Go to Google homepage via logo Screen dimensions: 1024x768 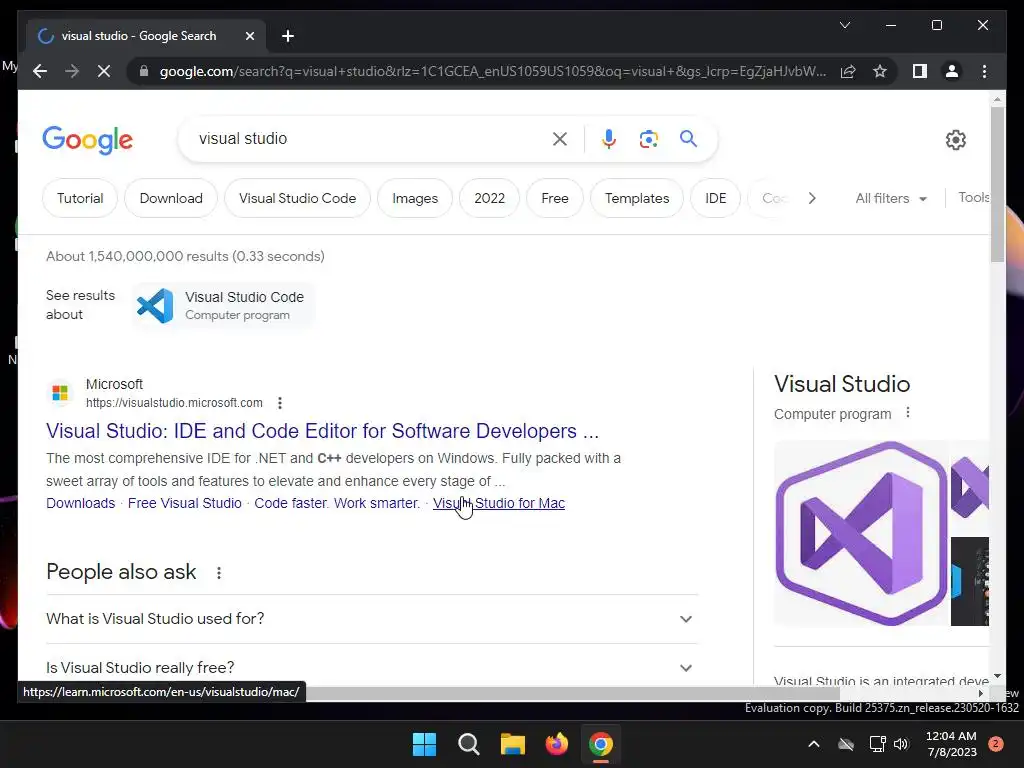tap(88, 140)
